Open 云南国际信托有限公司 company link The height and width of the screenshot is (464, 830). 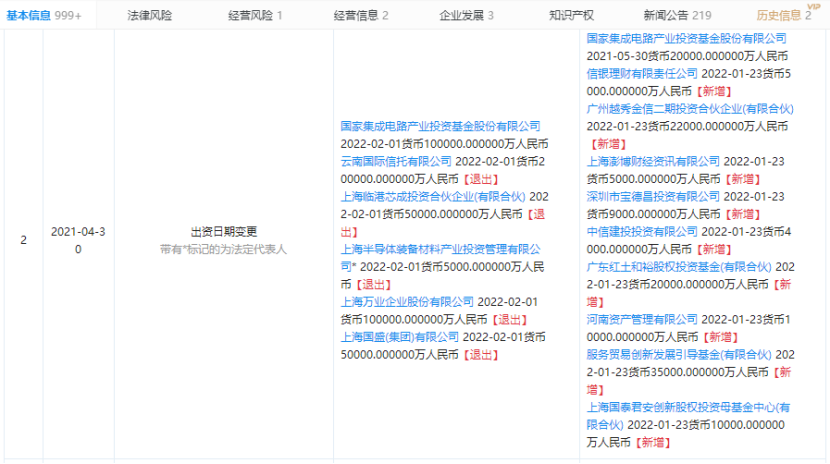[396, 161]
